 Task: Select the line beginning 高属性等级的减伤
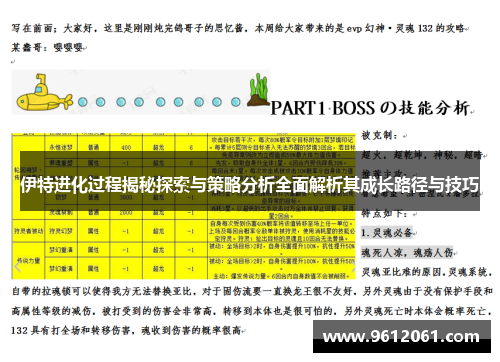(252, 311)
